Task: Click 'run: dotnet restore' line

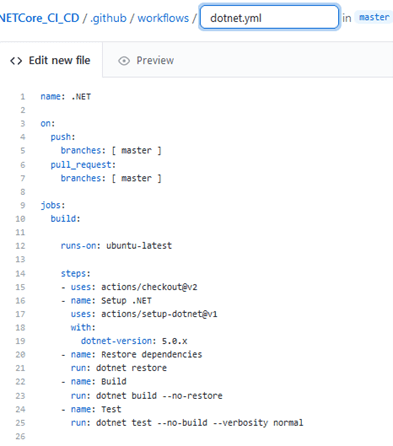Action: (x=119, y=368)
